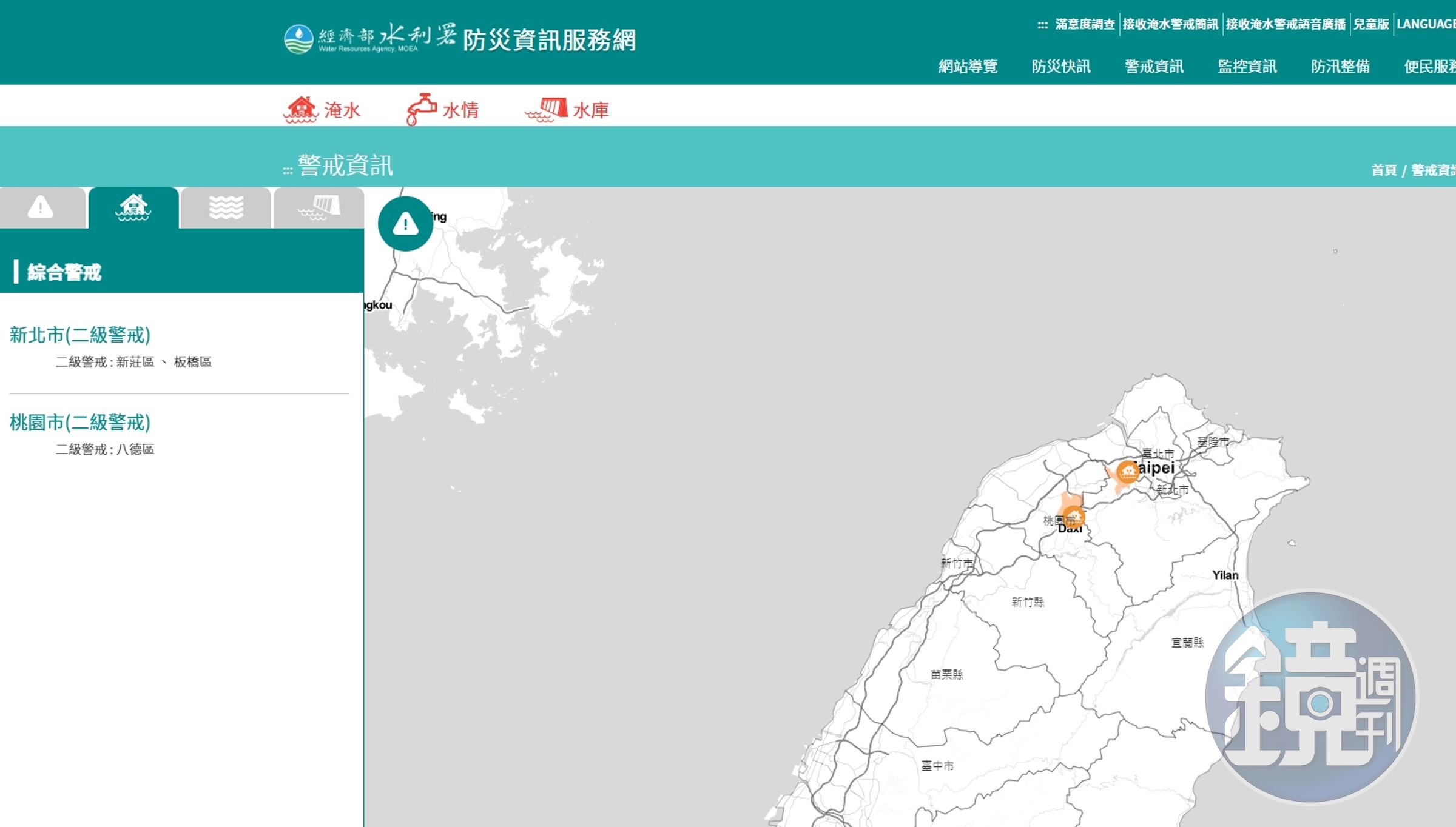Click the 宜蘭縣 label on the map
The width and height of the screenshot is (1456, 827).
coord(1187,642)
